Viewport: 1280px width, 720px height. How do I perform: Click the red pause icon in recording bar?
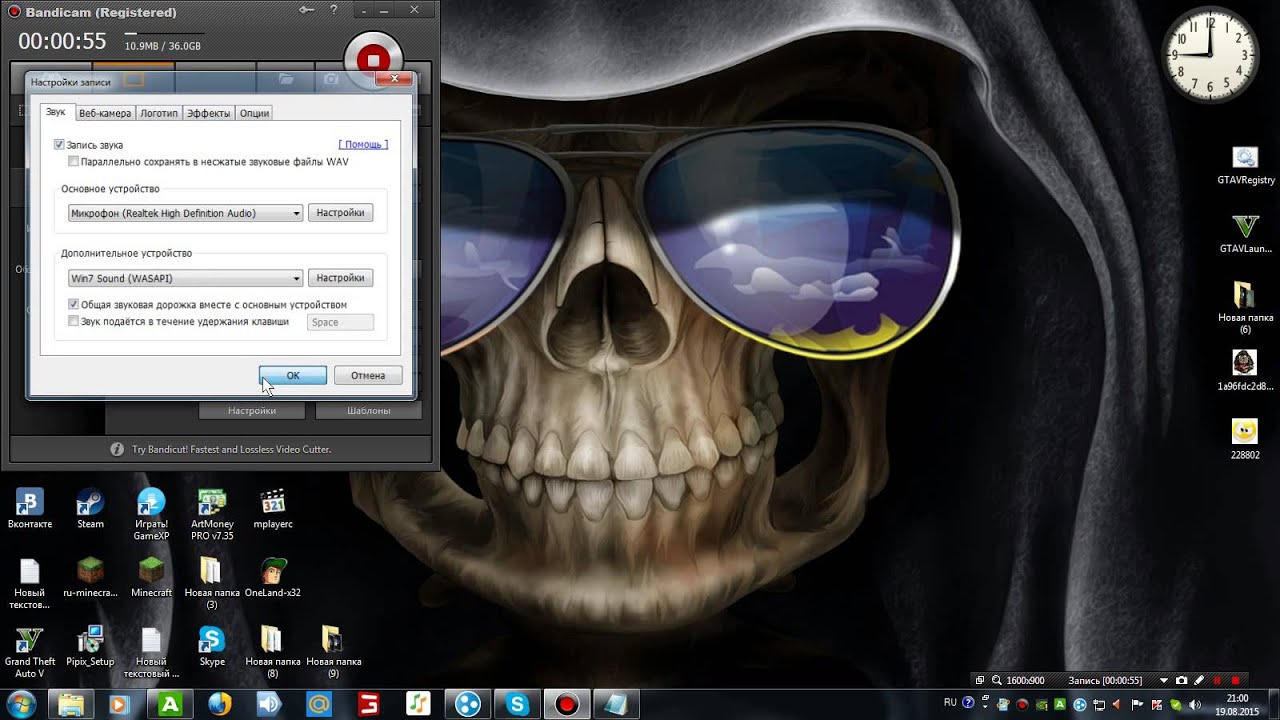(1217, 680)
